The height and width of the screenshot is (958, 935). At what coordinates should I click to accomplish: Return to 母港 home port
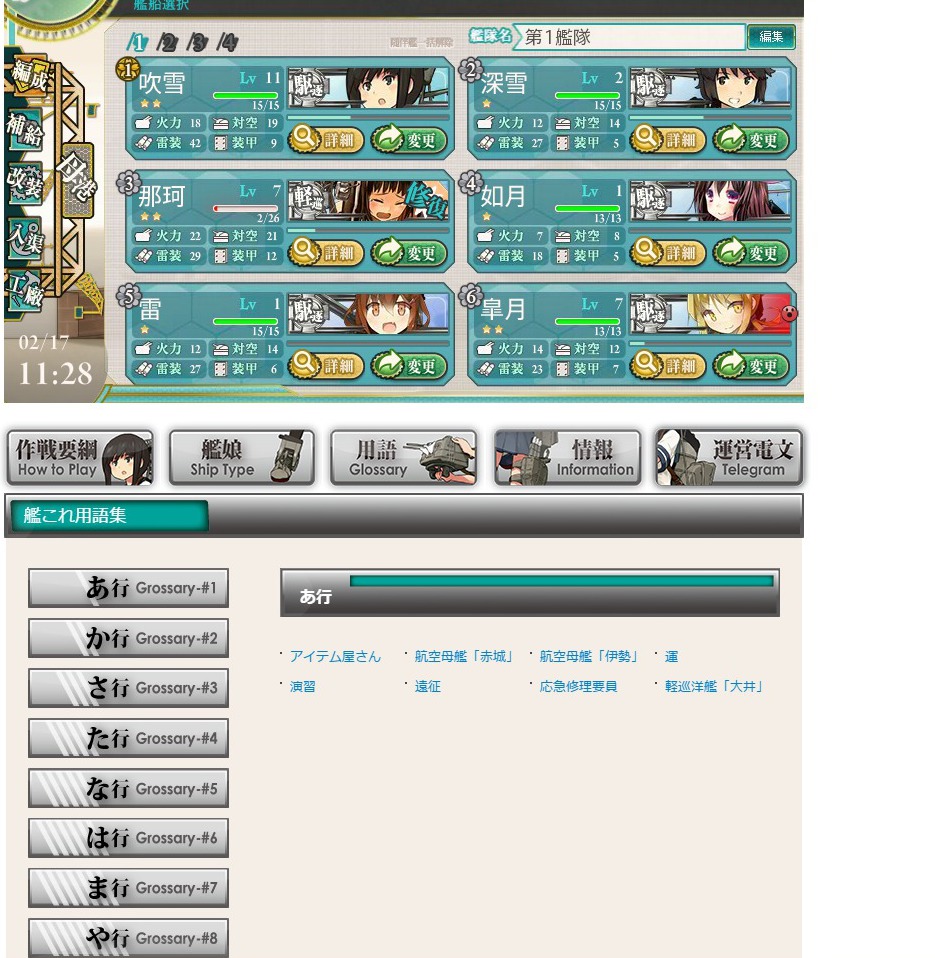(77, 180)
